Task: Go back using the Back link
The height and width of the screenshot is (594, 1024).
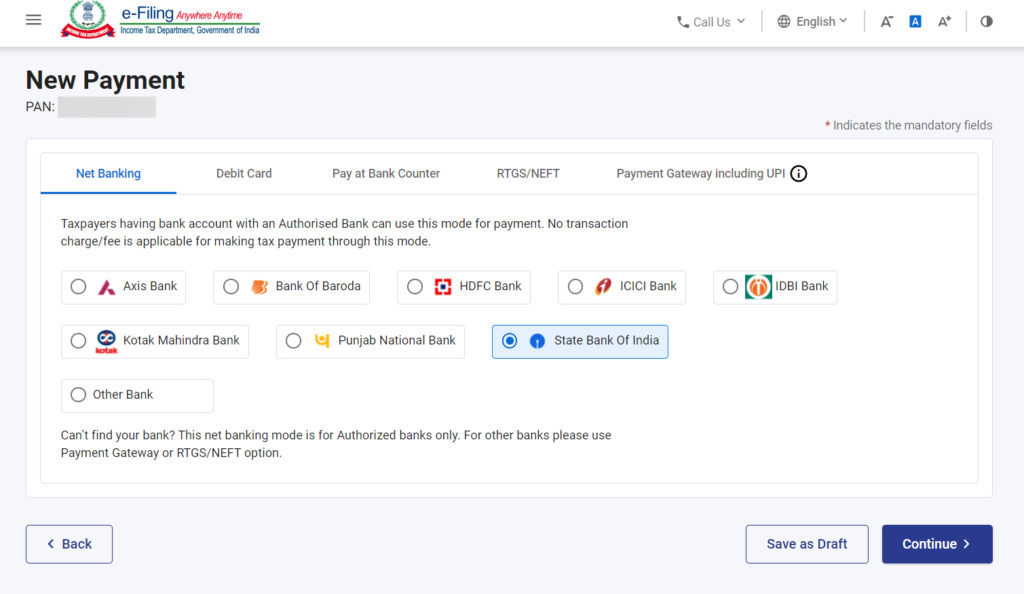Action: coord(68,543)
